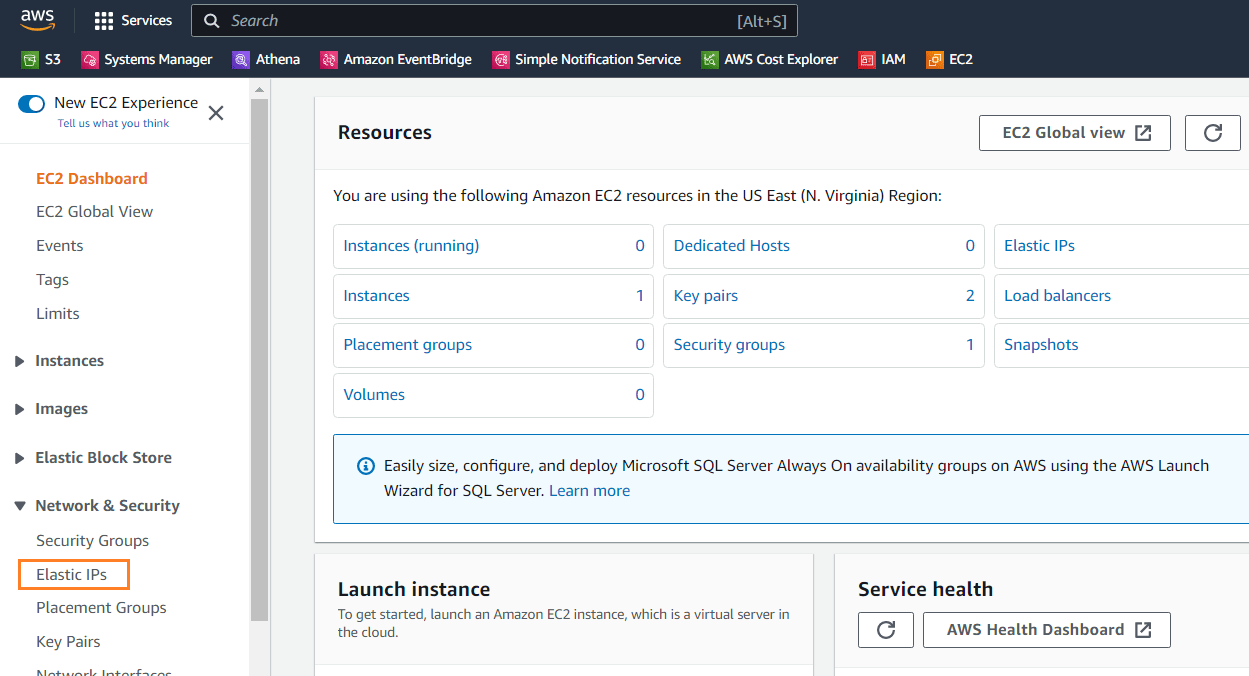Open AWS Health Dashboard button
Viewport: 1249px width, 676px height.
pyautogui.click(x=1046, y=630)
